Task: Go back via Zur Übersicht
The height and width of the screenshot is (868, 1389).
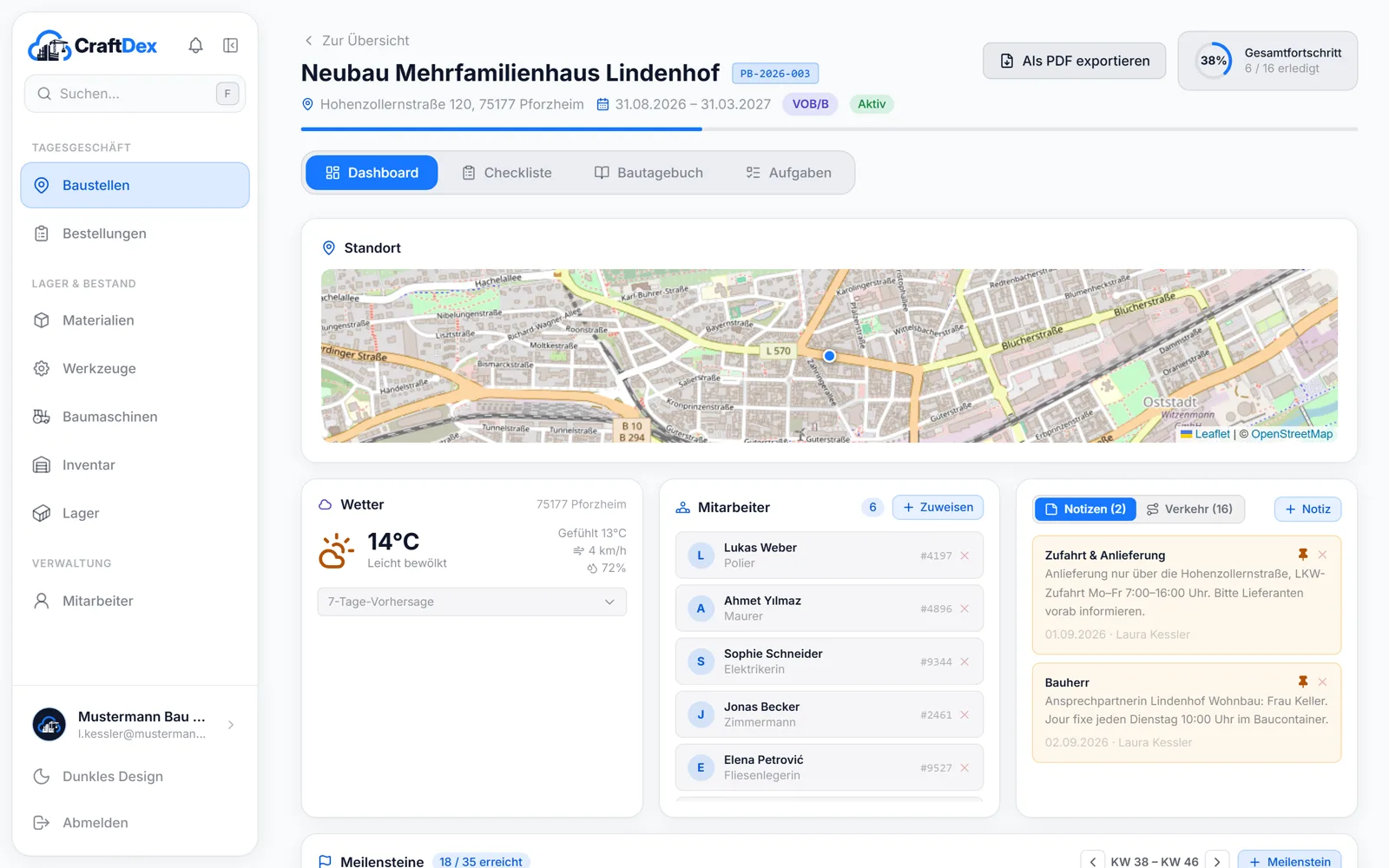Action: 356,41
